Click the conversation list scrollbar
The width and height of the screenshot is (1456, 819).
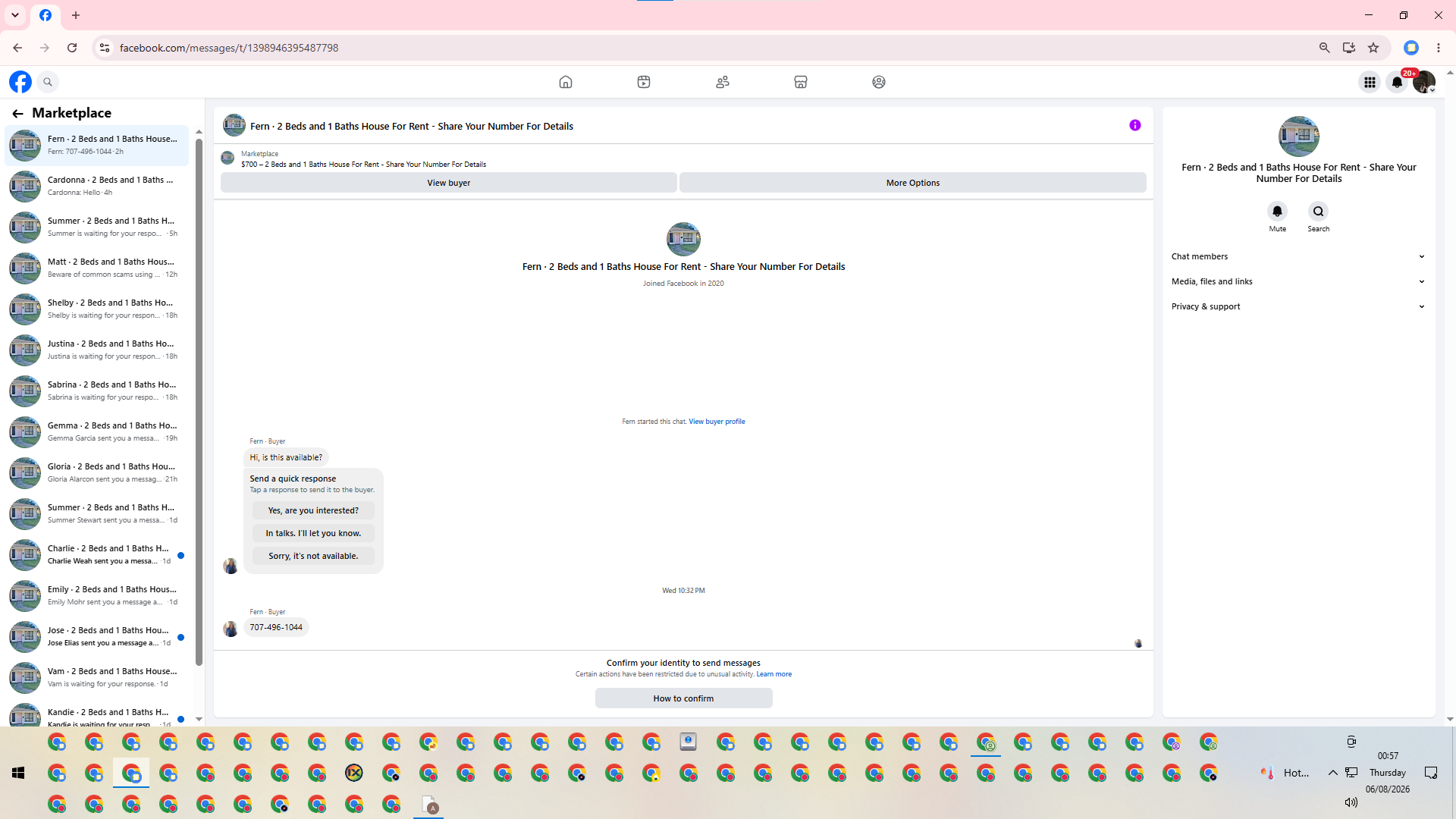199,402
